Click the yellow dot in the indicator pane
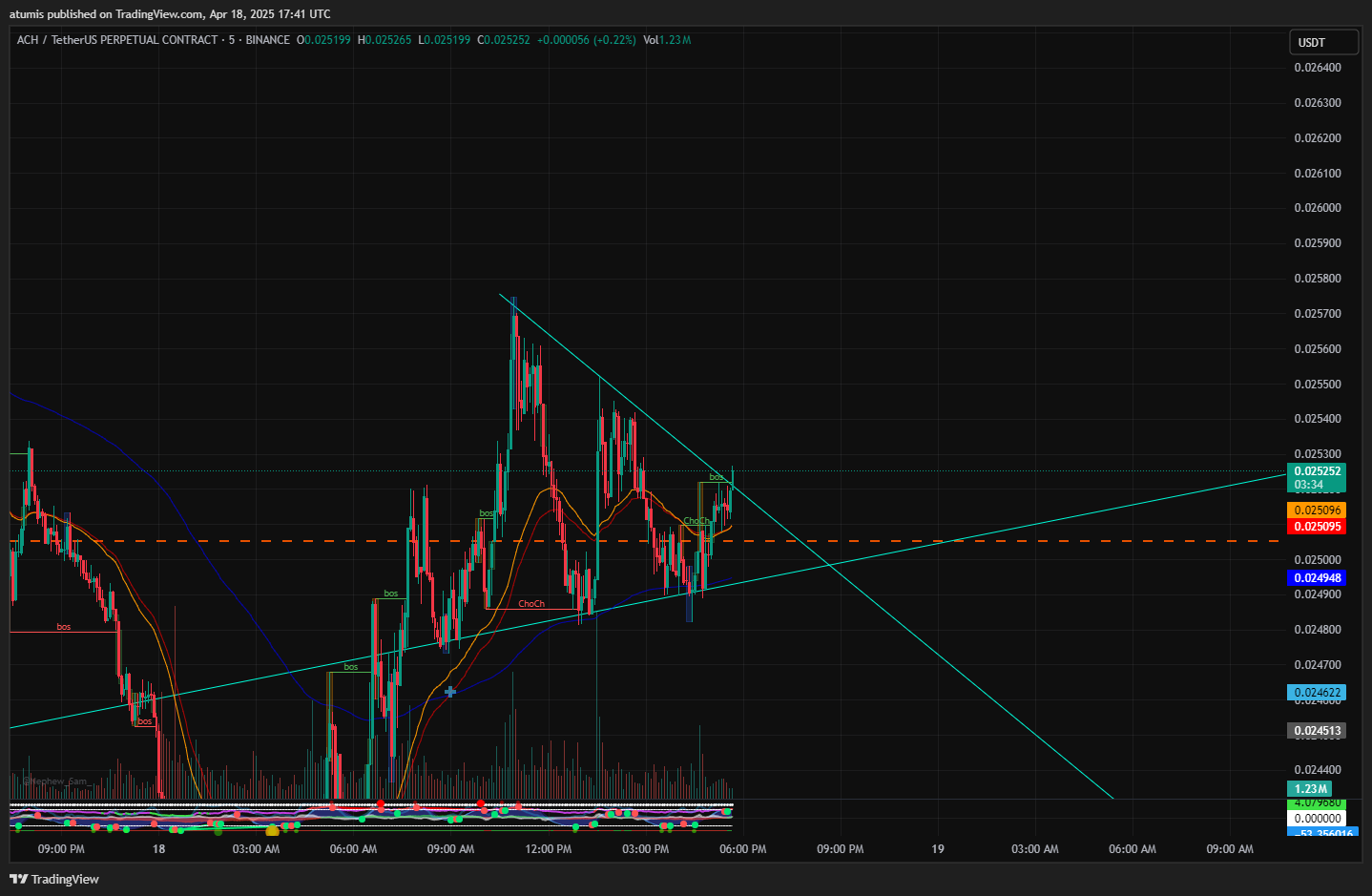 coord(272,831)
